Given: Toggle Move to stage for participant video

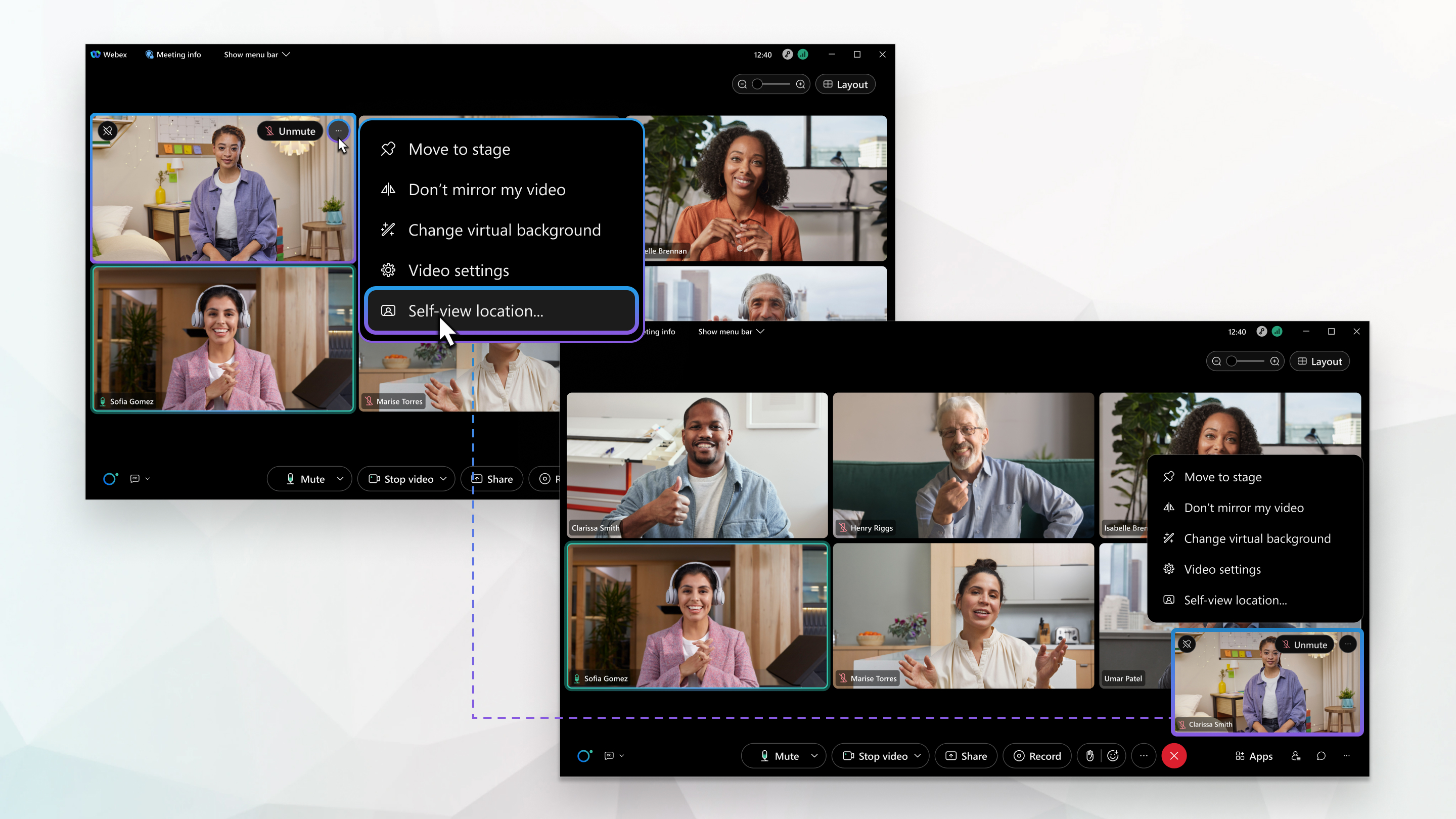Looking at the screenshot, I should click(459, 149).
